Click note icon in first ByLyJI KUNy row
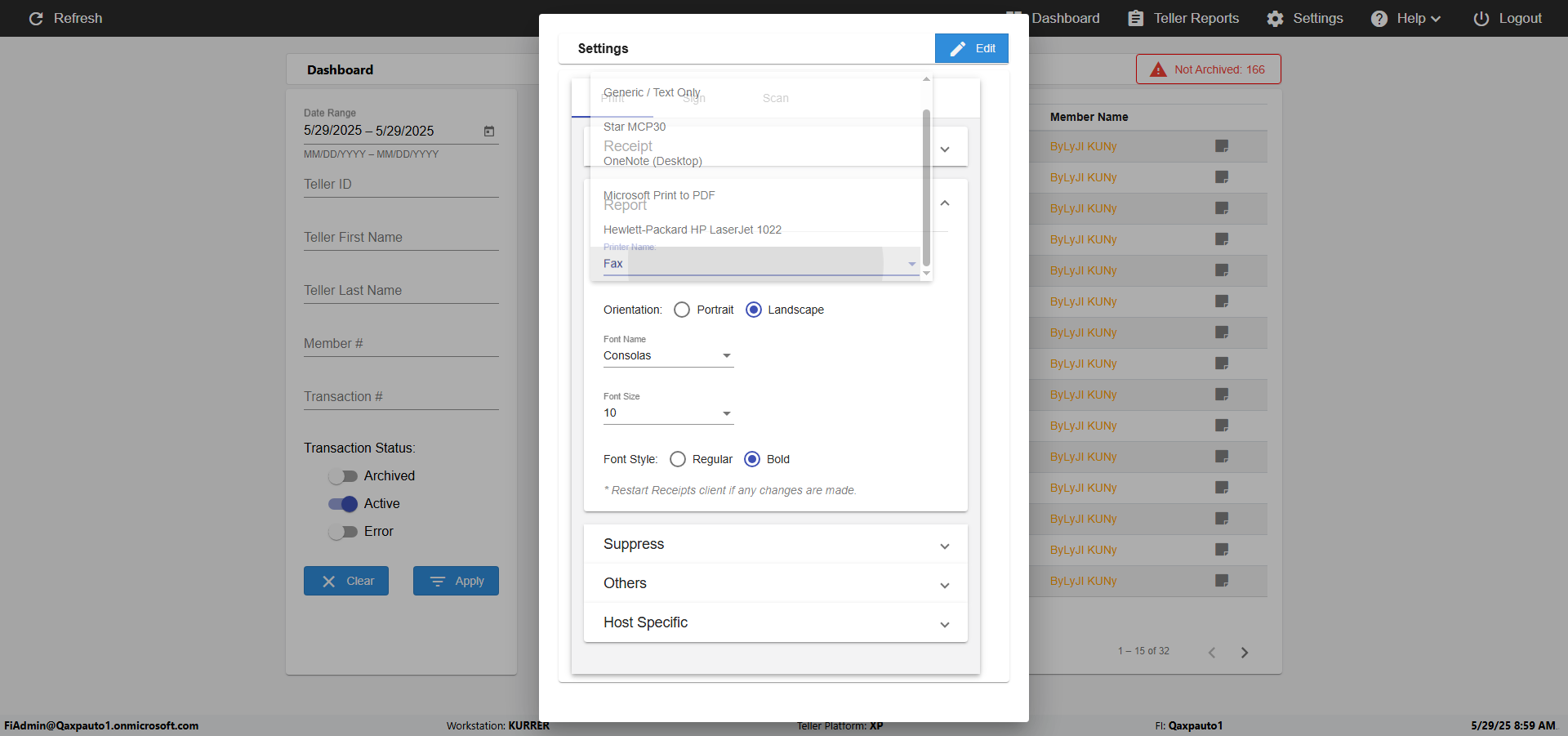The image size is (1568, 736). (x=1222, y=146)
